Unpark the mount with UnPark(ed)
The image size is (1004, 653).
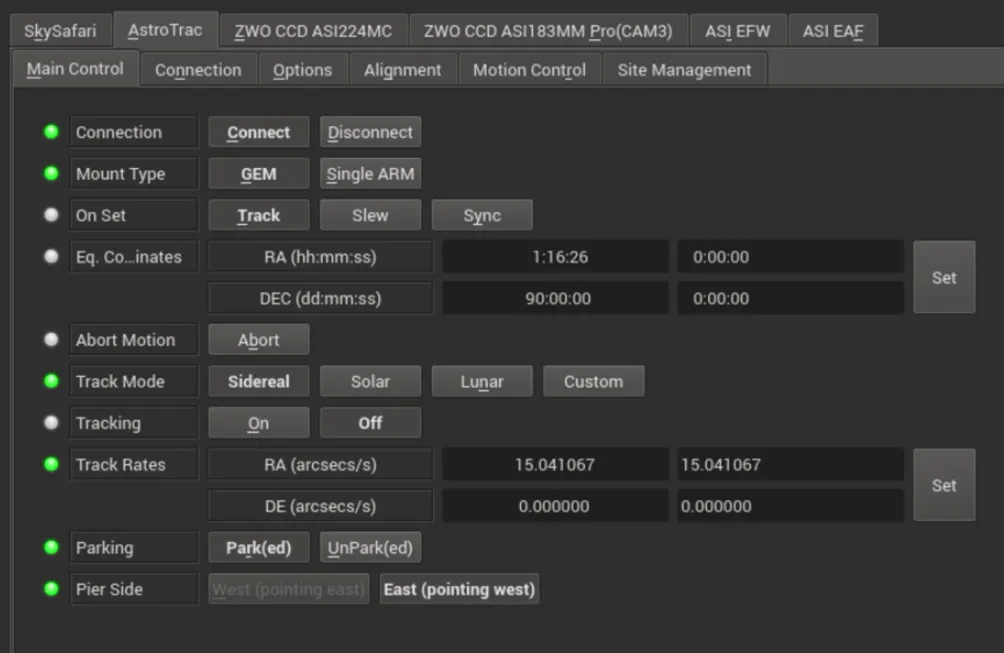pos(370,547)
